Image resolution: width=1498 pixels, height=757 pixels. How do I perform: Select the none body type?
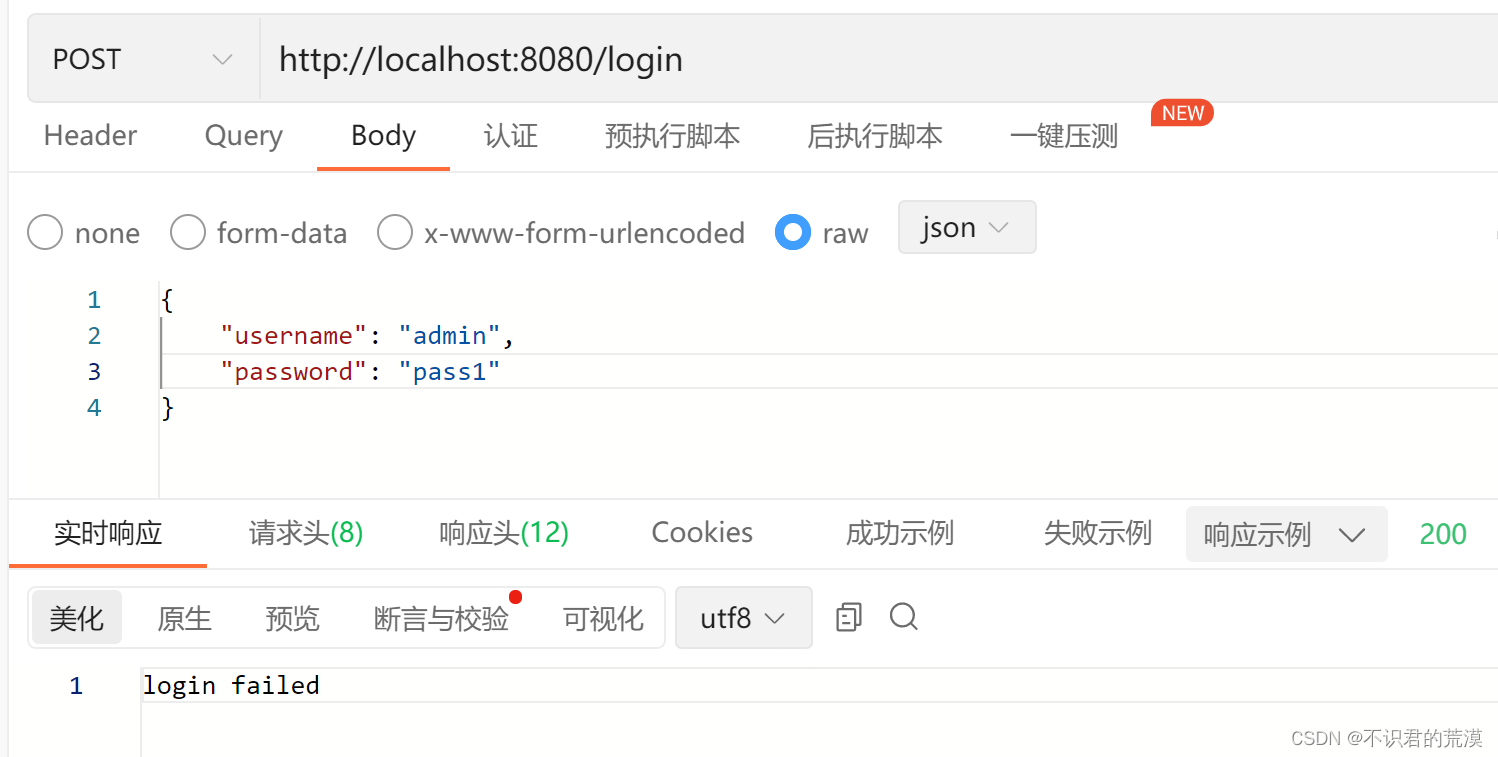(84, 233)
